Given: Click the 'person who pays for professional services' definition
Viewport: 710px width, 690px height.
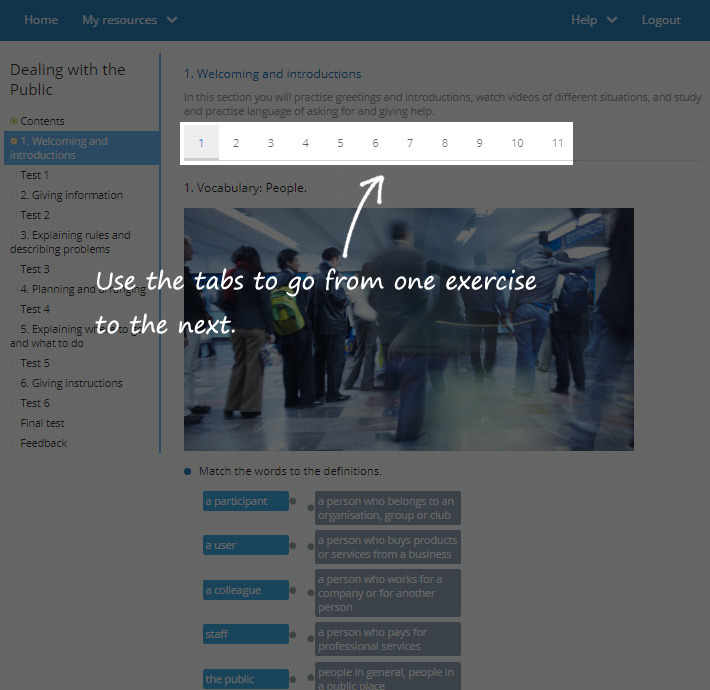Looking at the screenshot, I should [388, 639].
